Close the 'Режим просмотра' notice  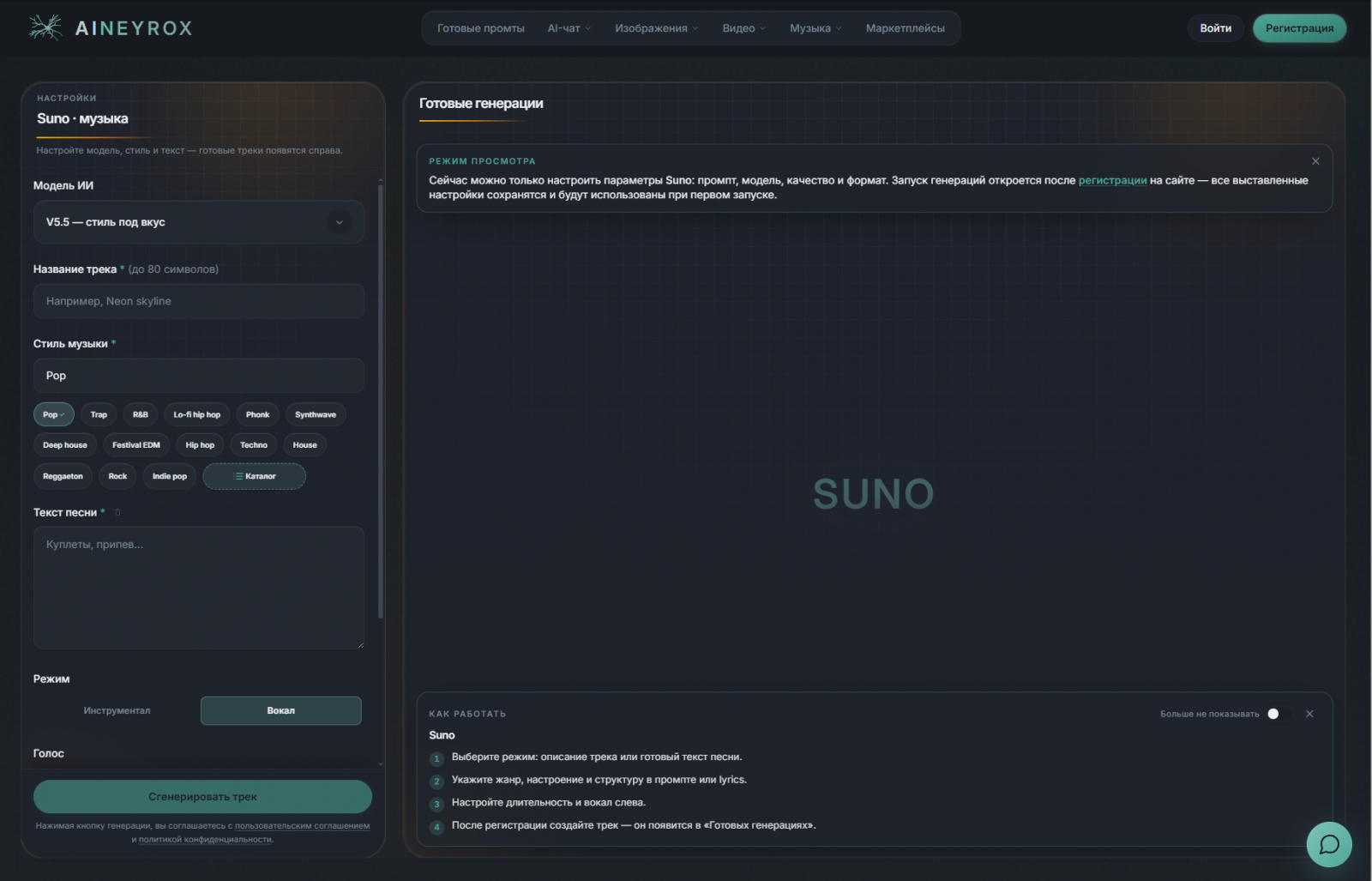[x=1315, y=161]
